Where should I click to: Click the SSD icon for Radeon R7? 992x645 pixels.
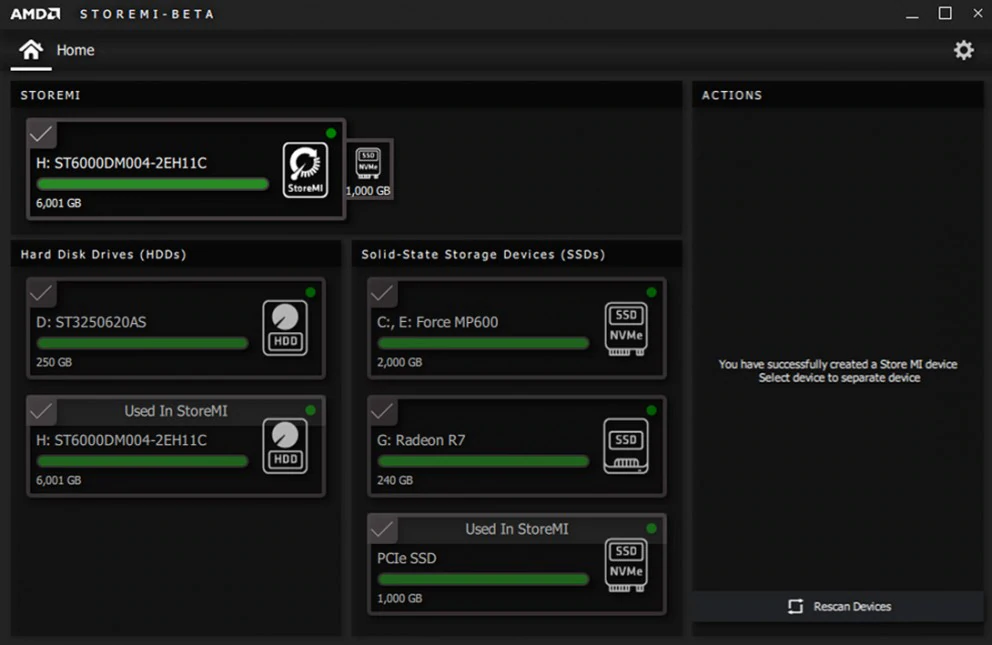[626, 445]
